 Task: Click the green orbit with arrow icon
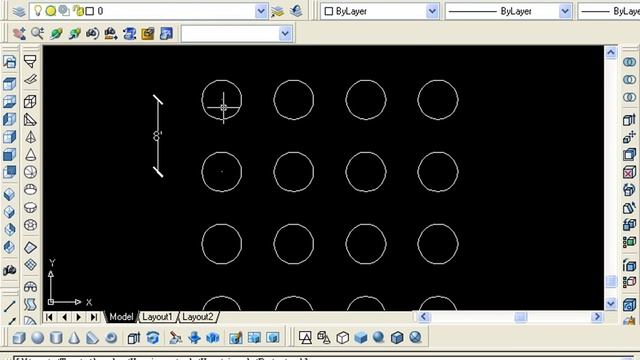tap(74, 33)
